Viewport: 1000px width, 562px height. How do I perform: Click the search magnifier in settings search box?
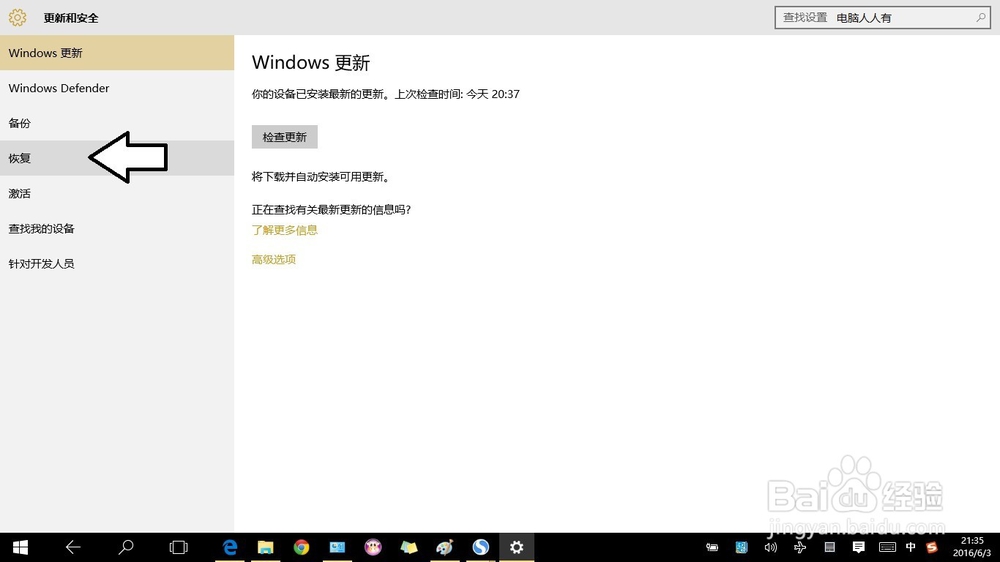(981, 18)
